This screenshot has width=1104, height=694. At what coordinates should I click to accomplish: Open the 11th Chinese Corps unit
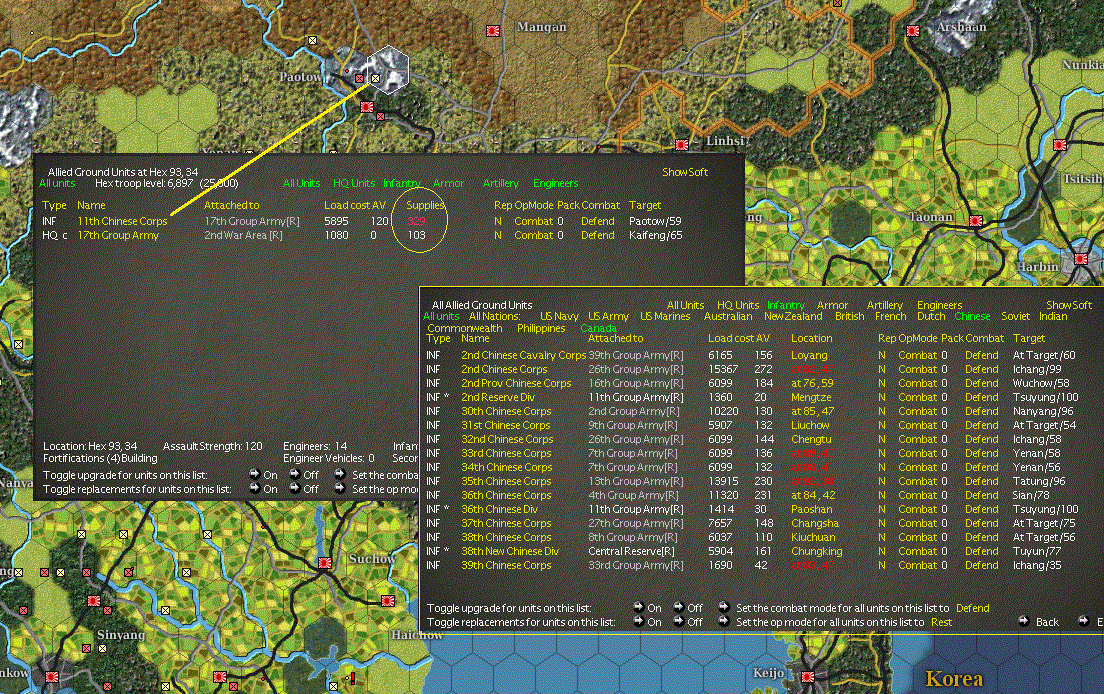point(123,221)
